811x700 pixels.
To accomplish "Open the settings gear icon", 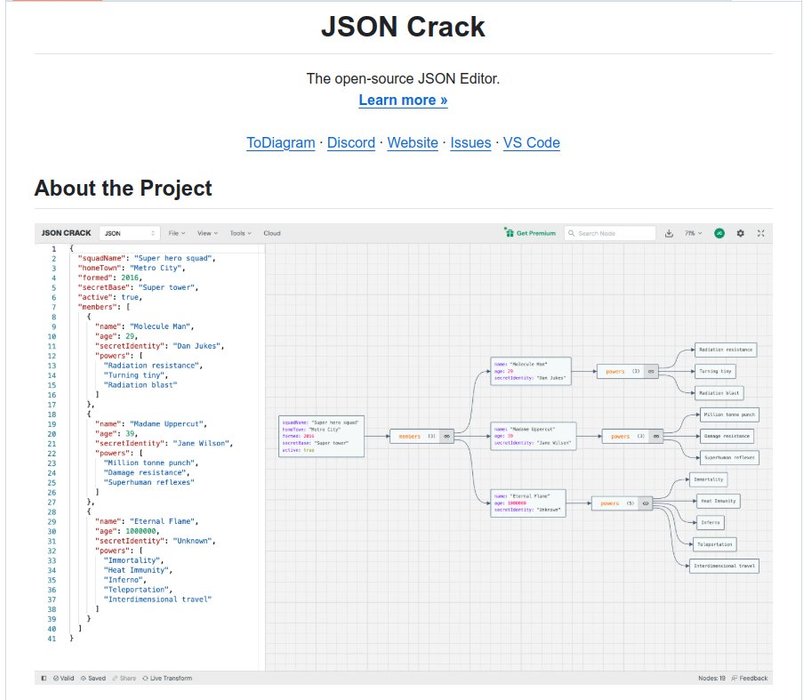I will click(741, 233).
